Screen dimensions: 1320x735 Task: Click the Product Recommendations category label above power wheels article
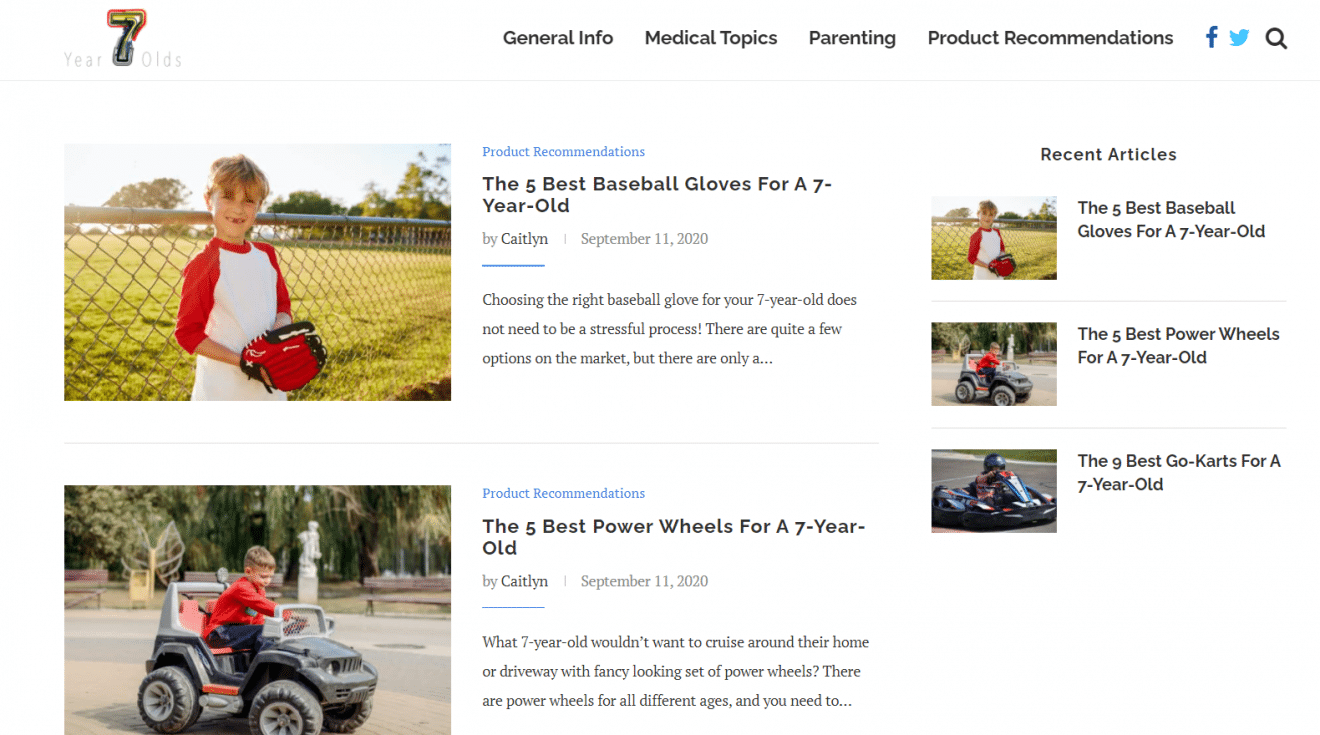tap(563, 493)
